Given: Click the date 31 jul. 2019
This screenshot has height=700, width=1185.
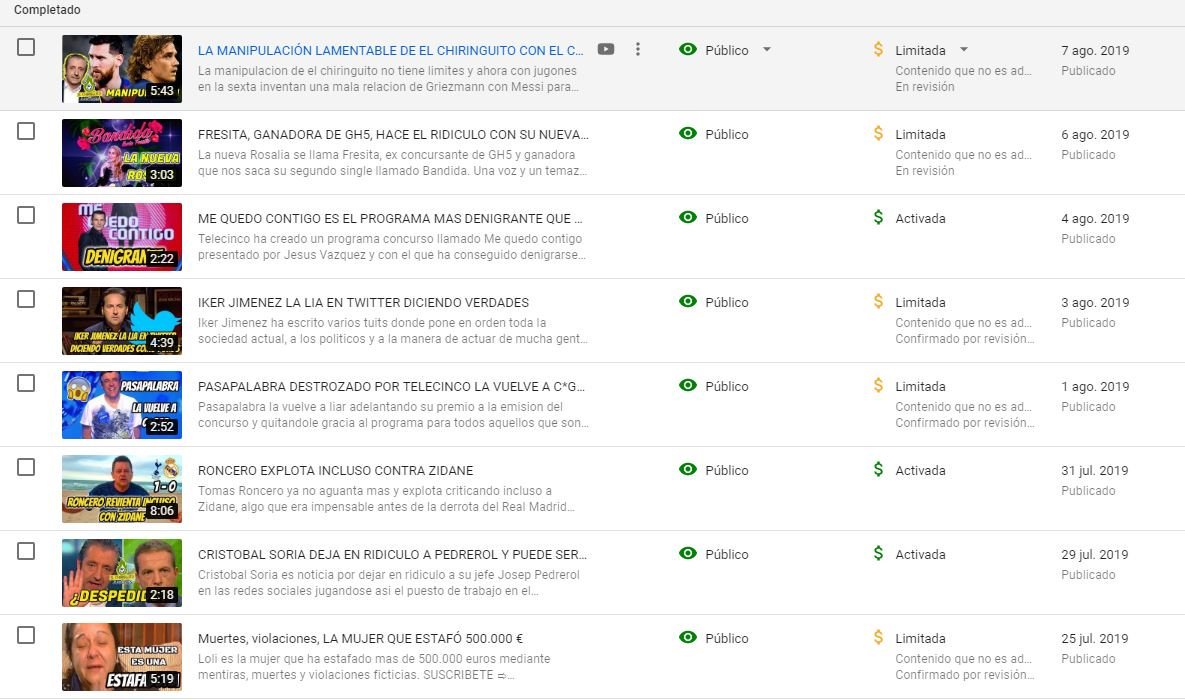Looking at the screenshot, I should tap(1094, 469).
